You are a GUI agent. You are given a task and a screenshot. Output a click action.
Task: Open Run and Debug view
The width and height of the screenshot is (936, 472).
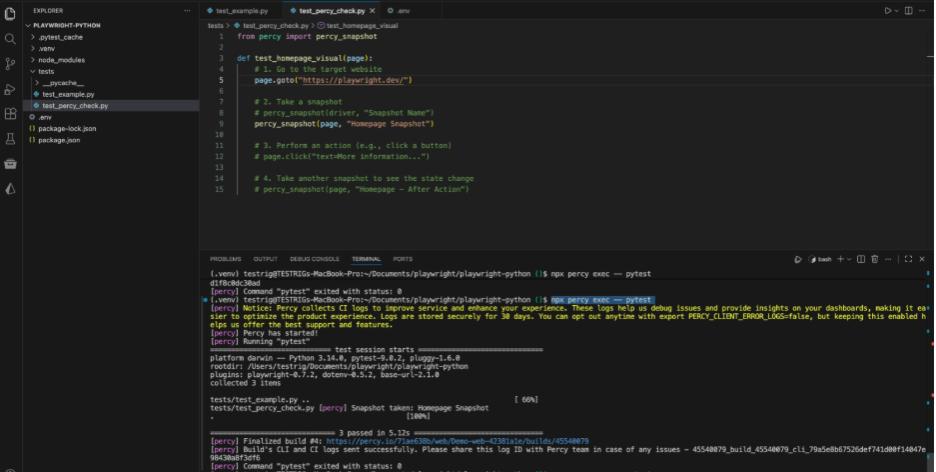coord(10,89)
